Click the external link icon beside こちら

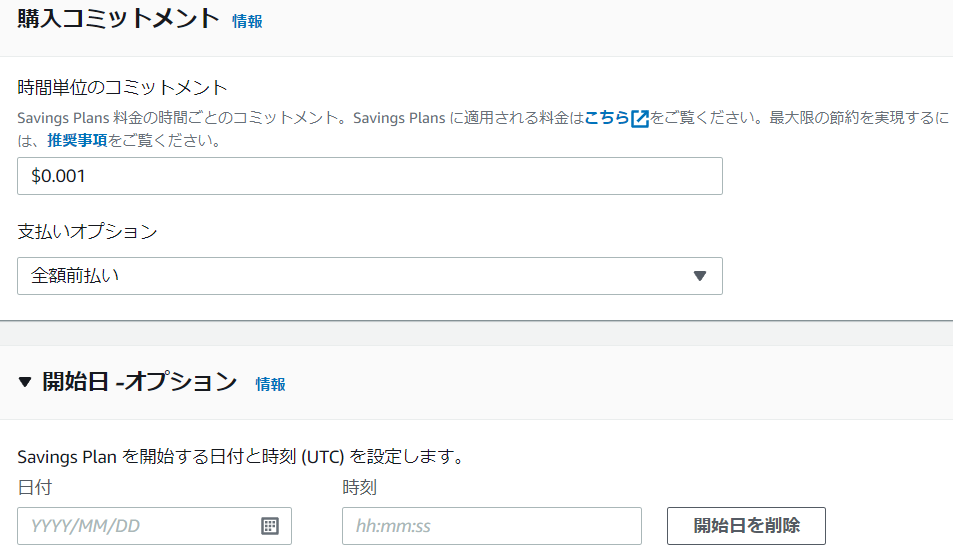pyautogui.click(x=640, y=118)
